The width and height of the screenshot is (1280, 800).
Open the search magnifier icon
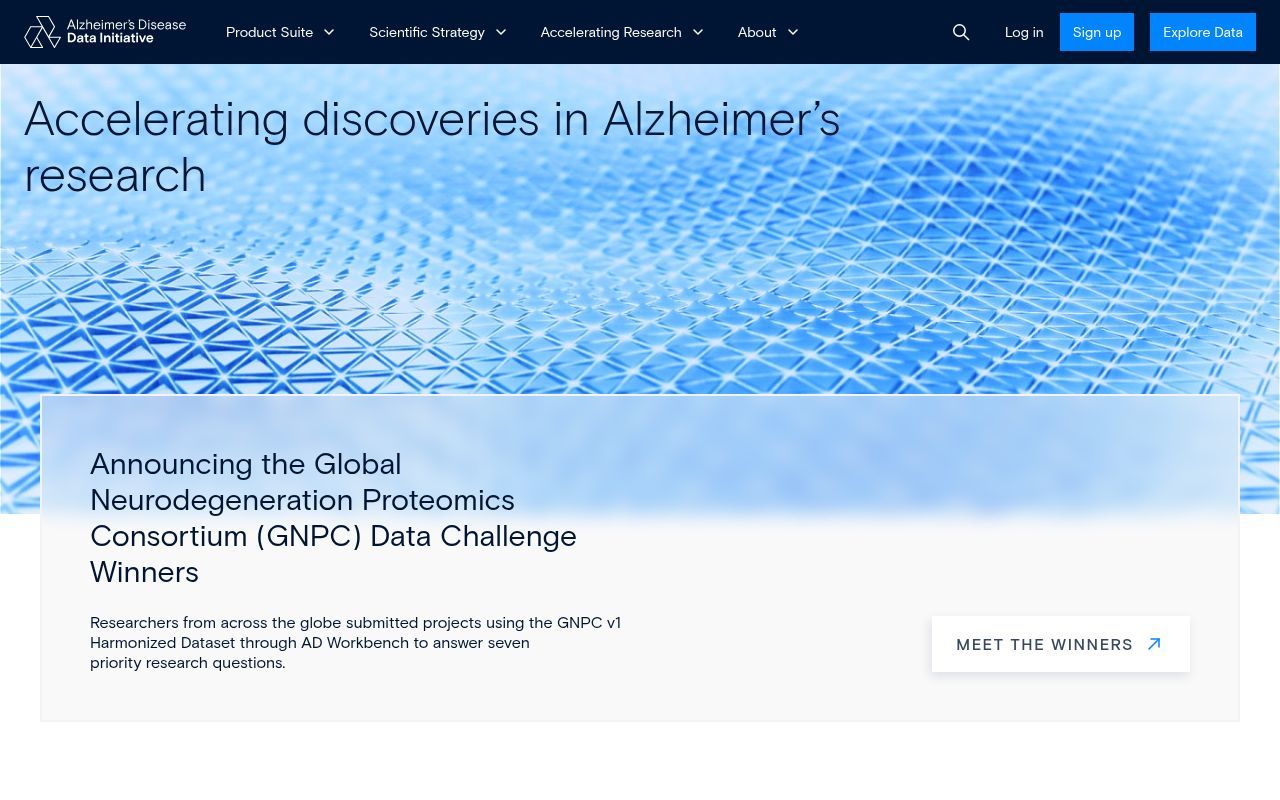961,32
